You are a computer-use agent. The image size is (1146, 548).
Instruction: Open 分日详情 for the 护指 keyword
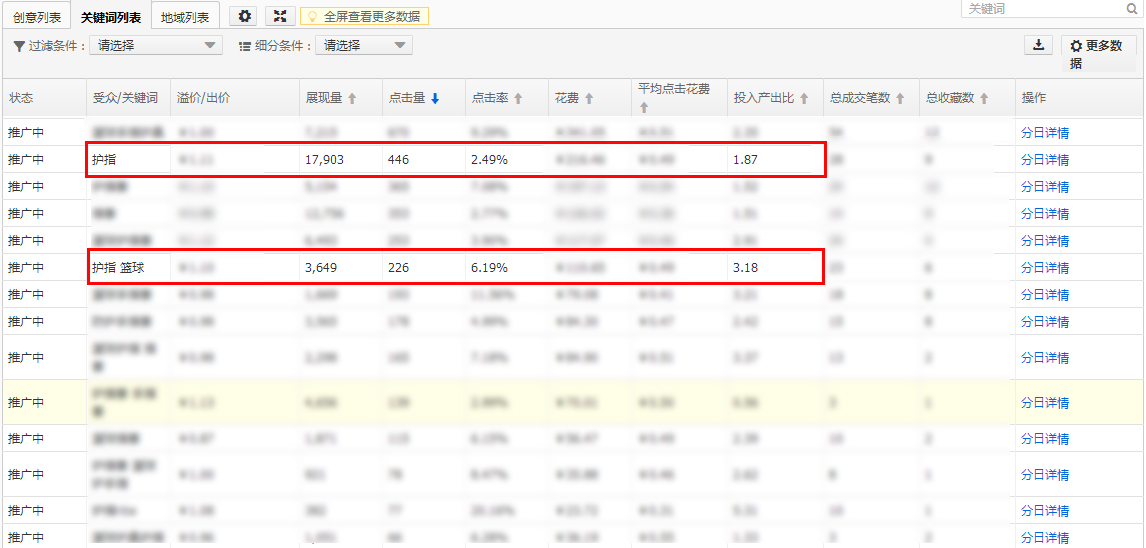1044,160
